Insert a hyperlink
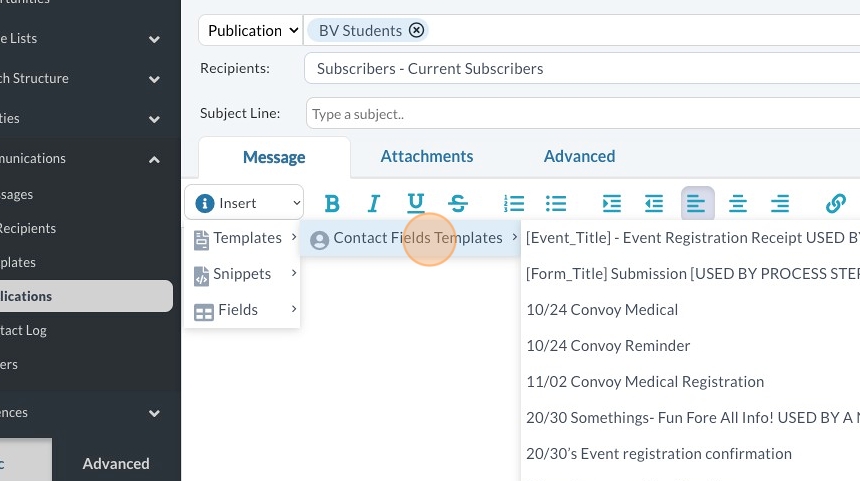Image resolution: width=860 pixels, height=481 pixels. click(835, 204)
